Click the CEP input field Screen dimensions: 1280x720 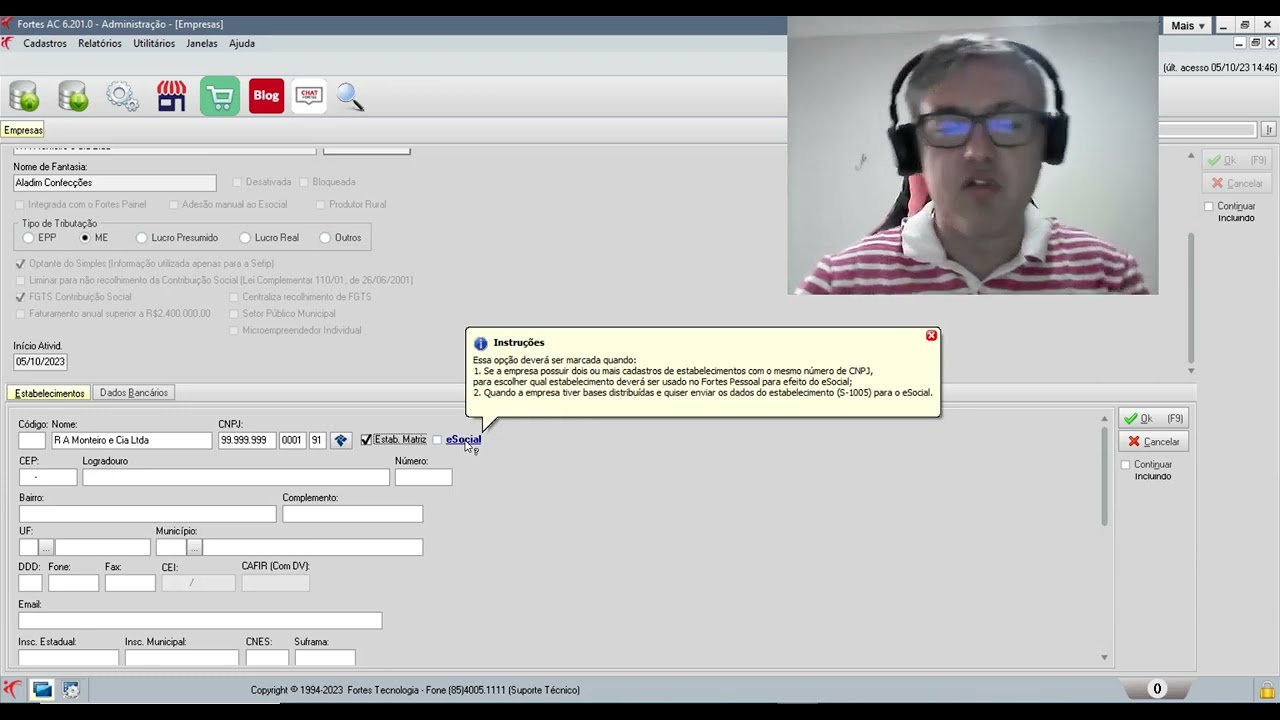[x=48, y=478]
